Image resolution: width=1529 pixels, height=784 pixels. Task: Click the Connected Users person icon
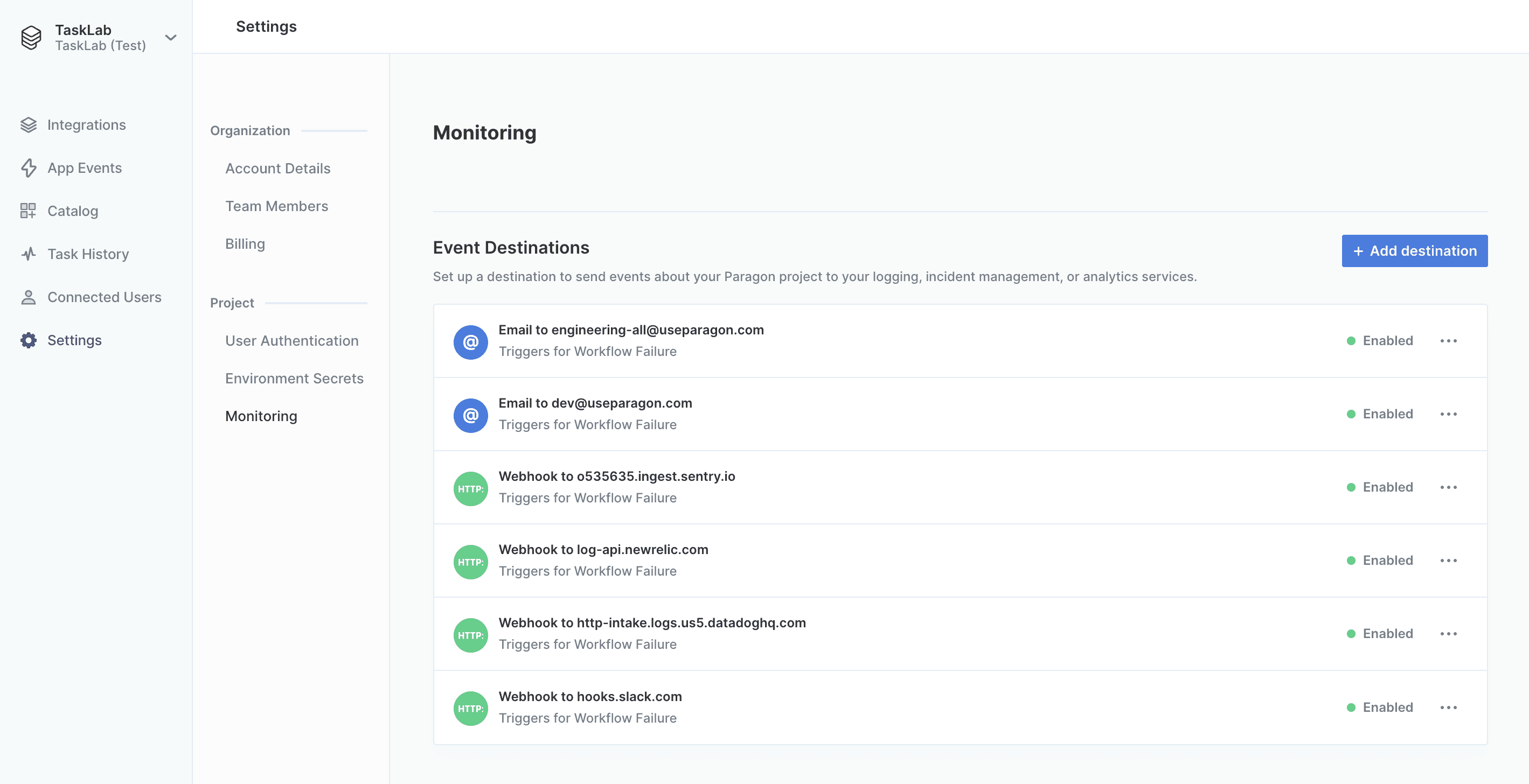coord(29,297)
